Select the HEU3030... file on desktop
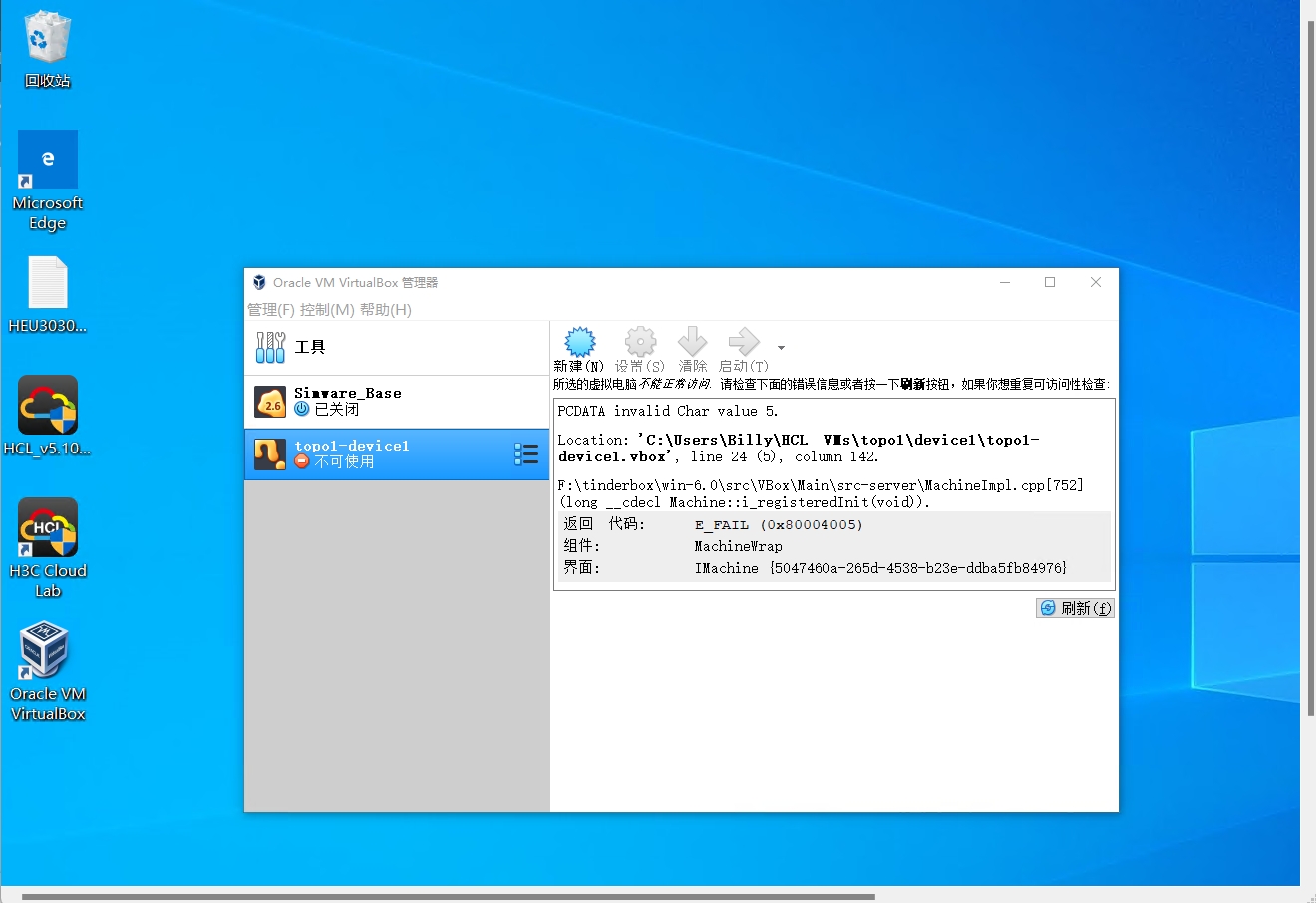The width and height of the screenshot is (1316, 903). 48,295
